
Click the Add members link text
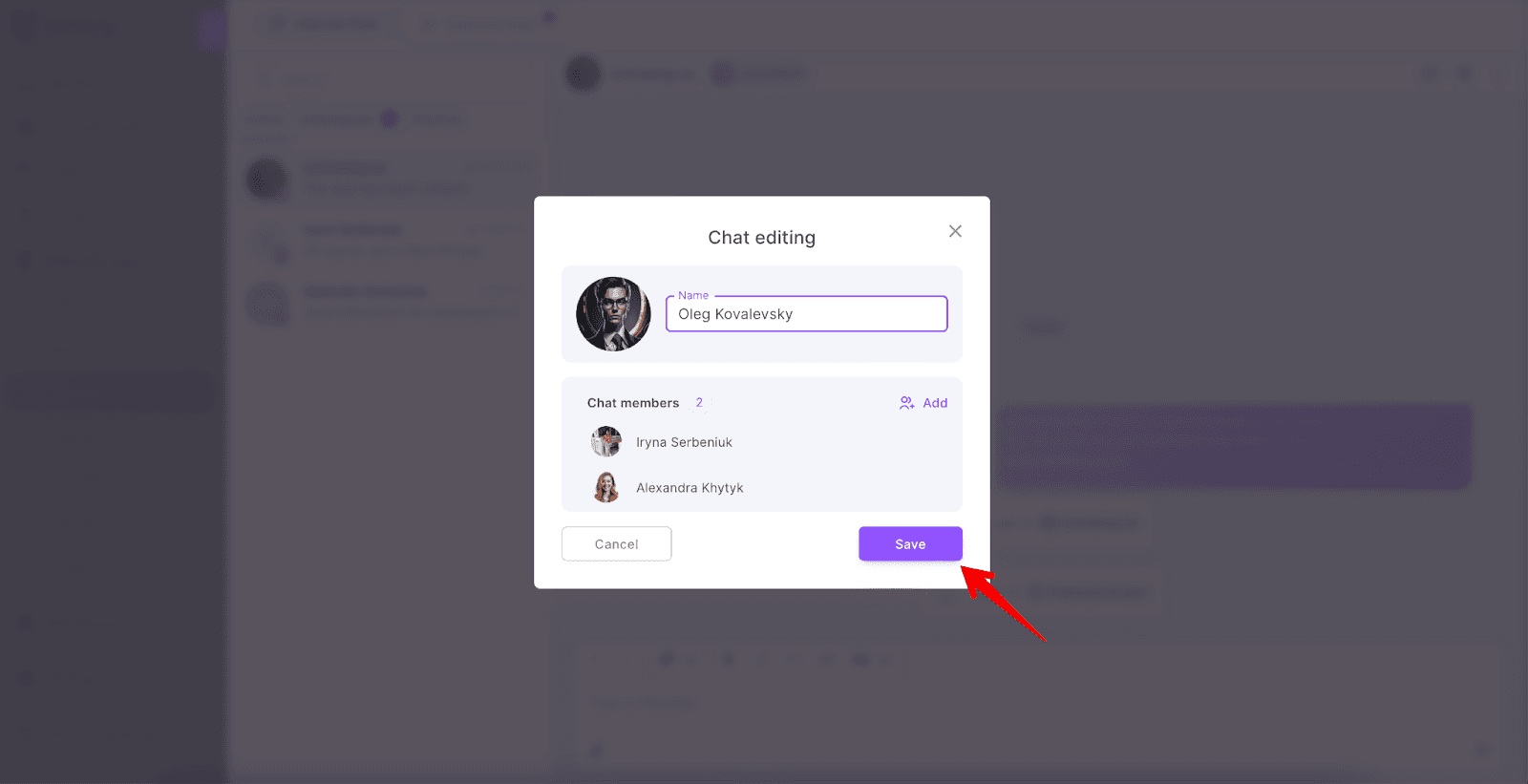[935, 403]
